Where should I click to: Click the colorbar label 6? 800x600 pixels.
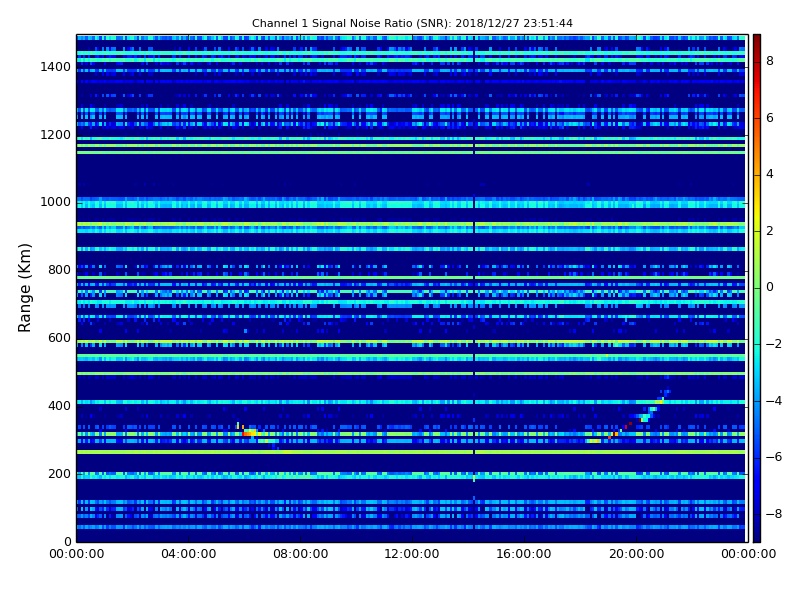770,118
